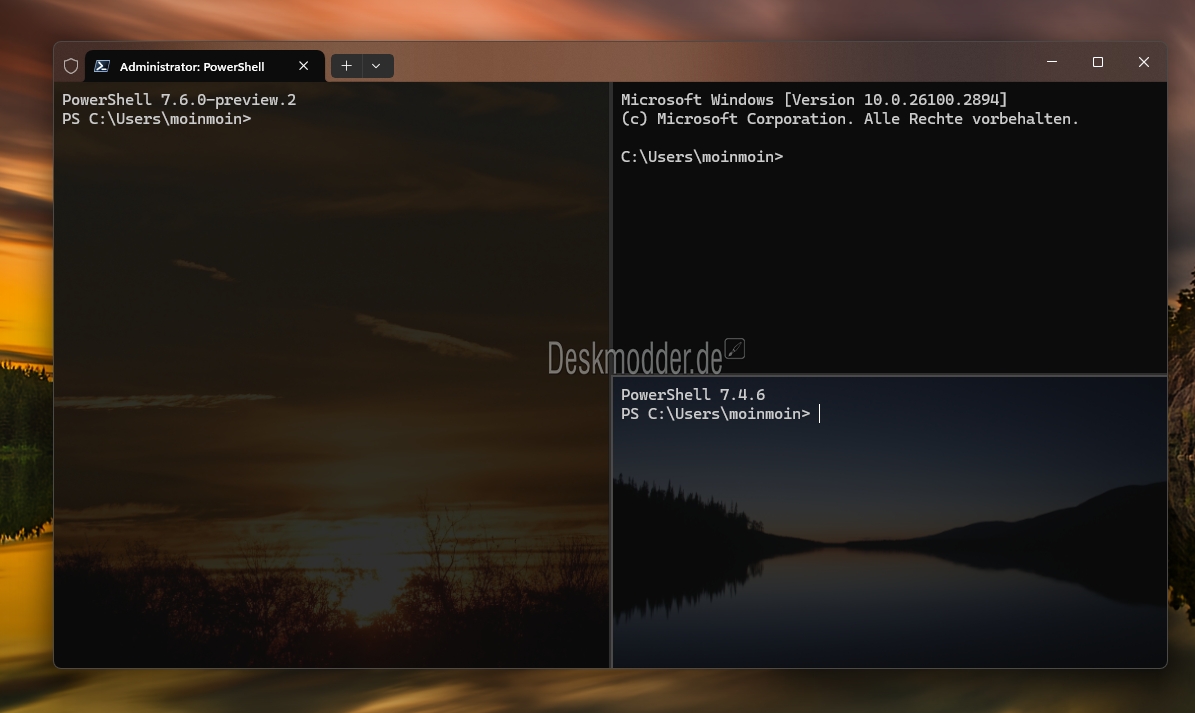The height and width of the screenshot is (713, 1195).
Task: Click the cmd prompt C:\Users\moinmoin>
Action: [702, 157]
